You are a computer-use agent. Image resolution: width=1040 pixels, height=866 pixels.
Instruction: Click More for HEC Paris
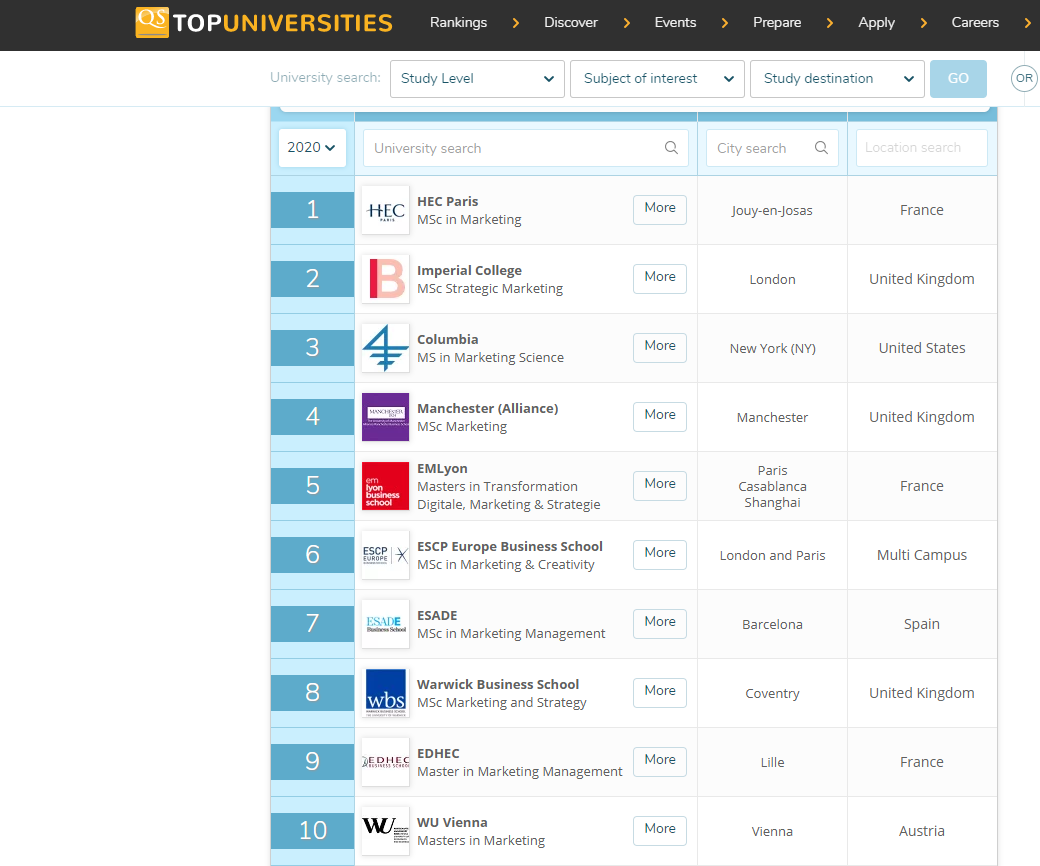pos(660,210)
